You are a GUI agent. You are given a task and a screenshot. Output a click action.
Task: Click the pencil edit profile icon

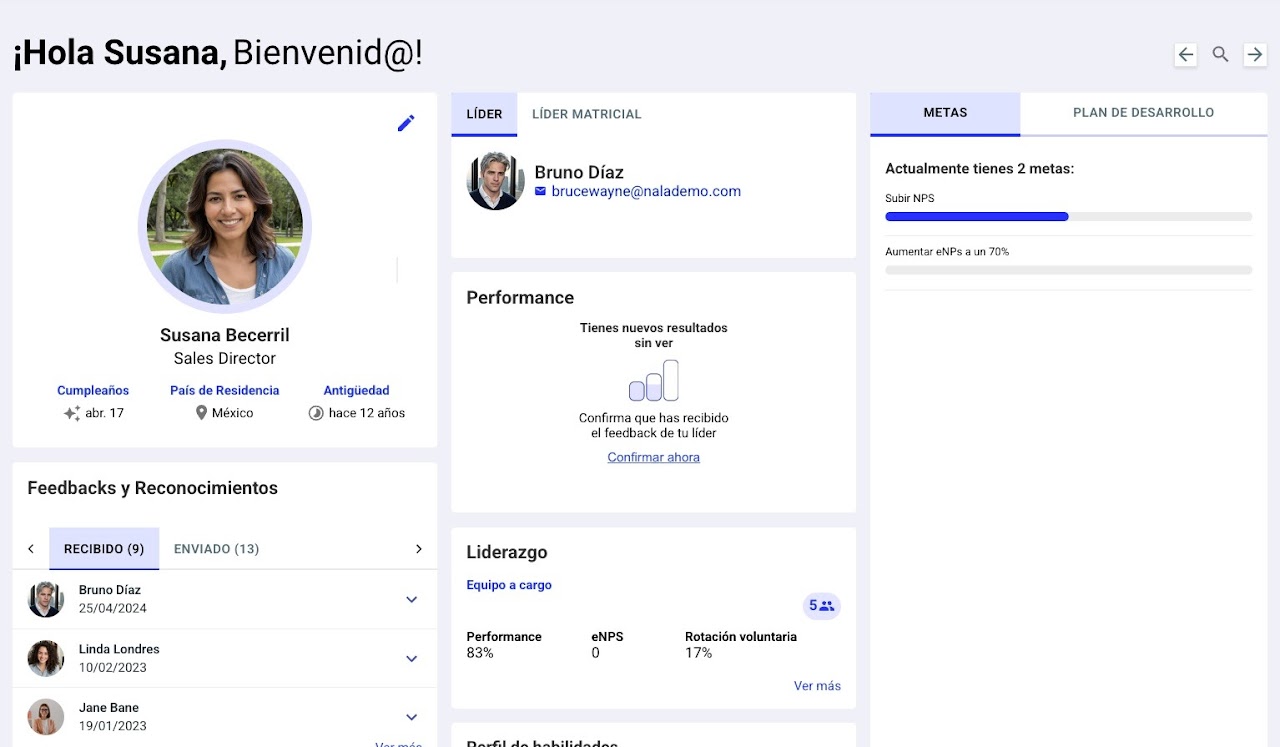point(406,123)
